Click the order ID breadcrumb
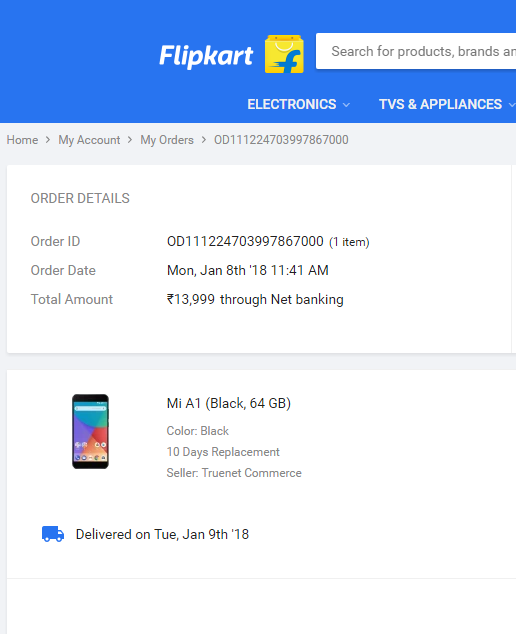 281,140
